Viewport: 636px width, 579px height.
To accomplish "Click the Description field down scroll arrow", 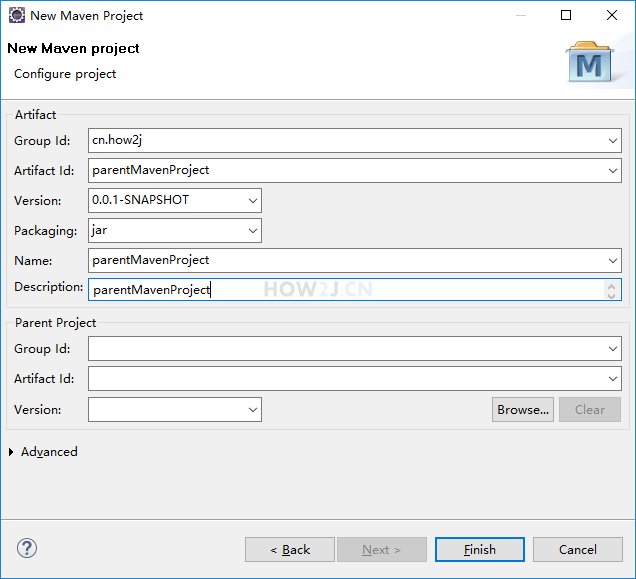I will (612, 295).
